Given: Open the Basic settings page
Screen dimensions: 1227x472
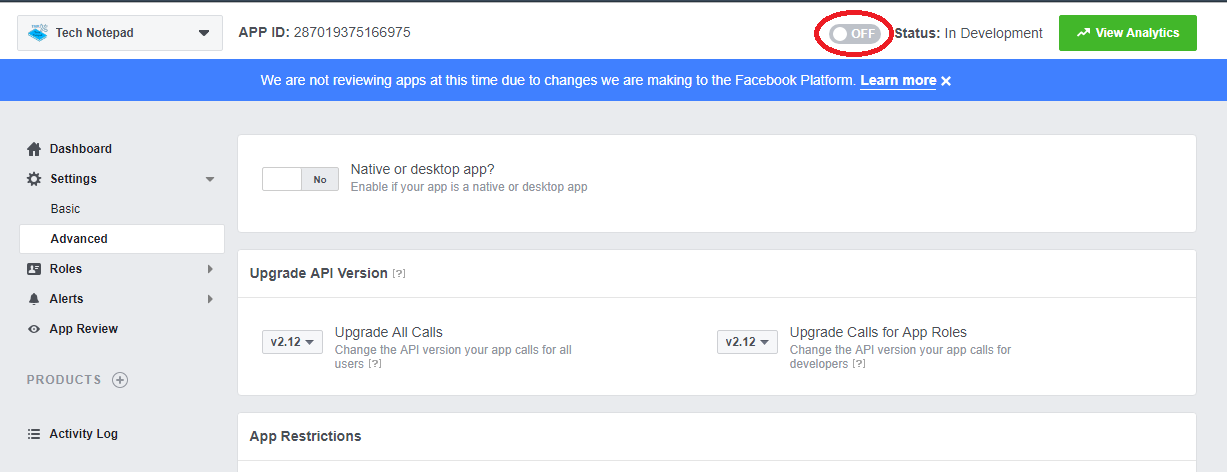Looking at the screenshot, I should click(66, 209).
